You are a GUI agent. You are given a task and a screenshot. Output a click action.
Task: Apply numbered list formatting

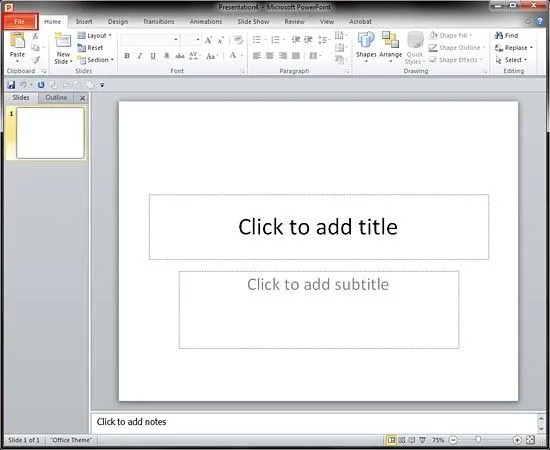[276, 40]
